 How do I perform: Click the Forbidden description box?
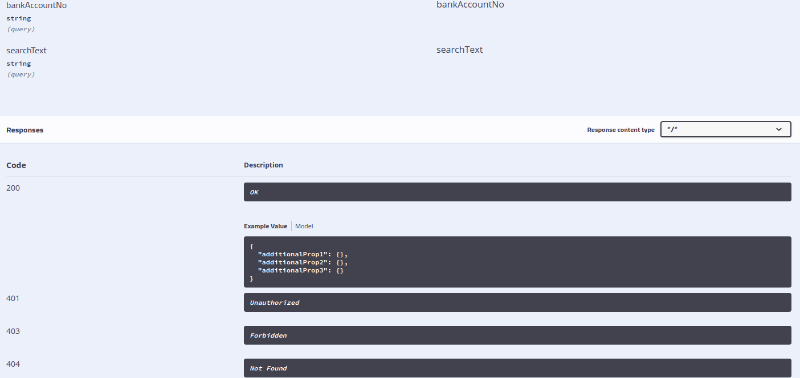[x=517, y=336]
